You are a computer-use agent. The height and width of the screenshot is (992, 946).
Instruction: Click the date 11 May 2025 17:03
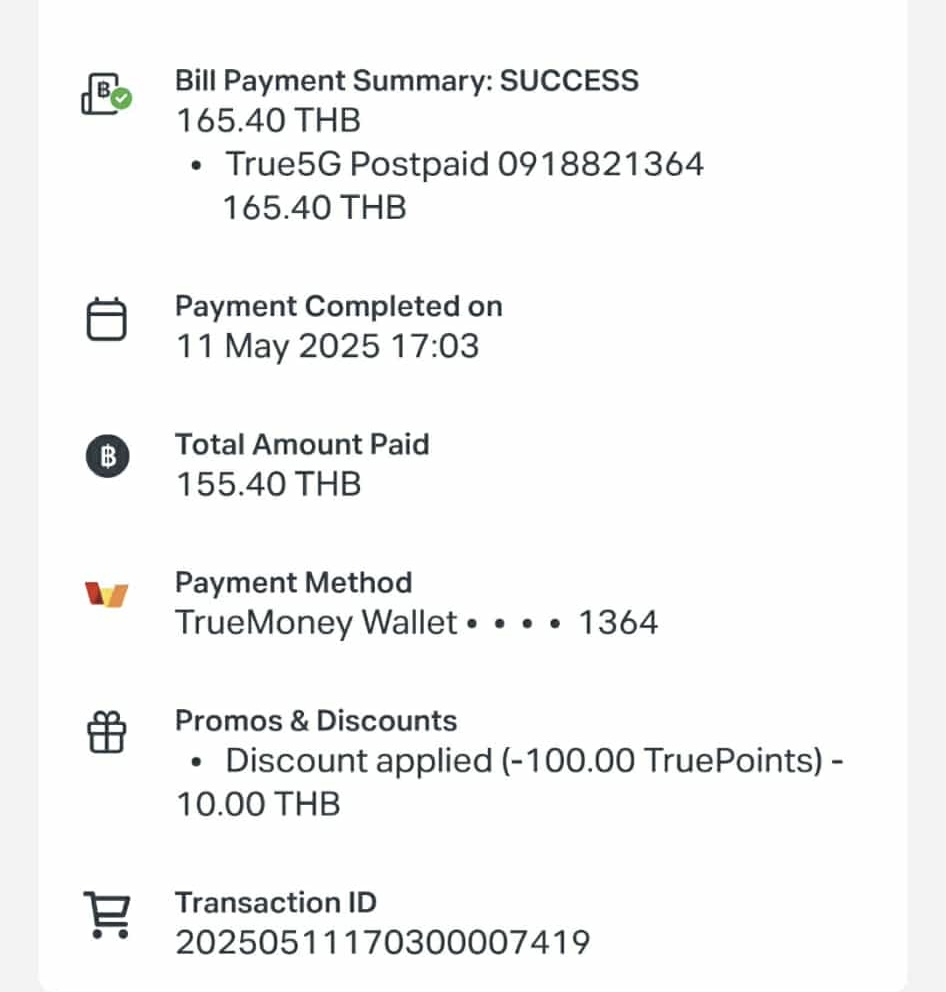[328, 346]
